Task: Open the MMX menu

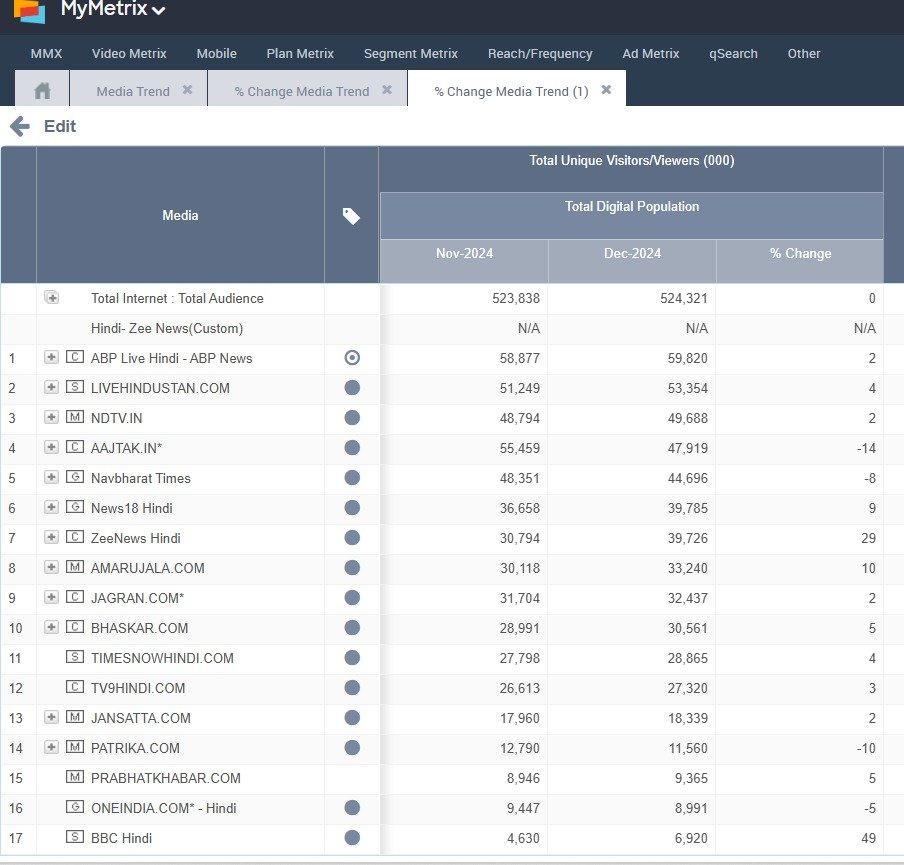Action: click(x=46, y=54)
